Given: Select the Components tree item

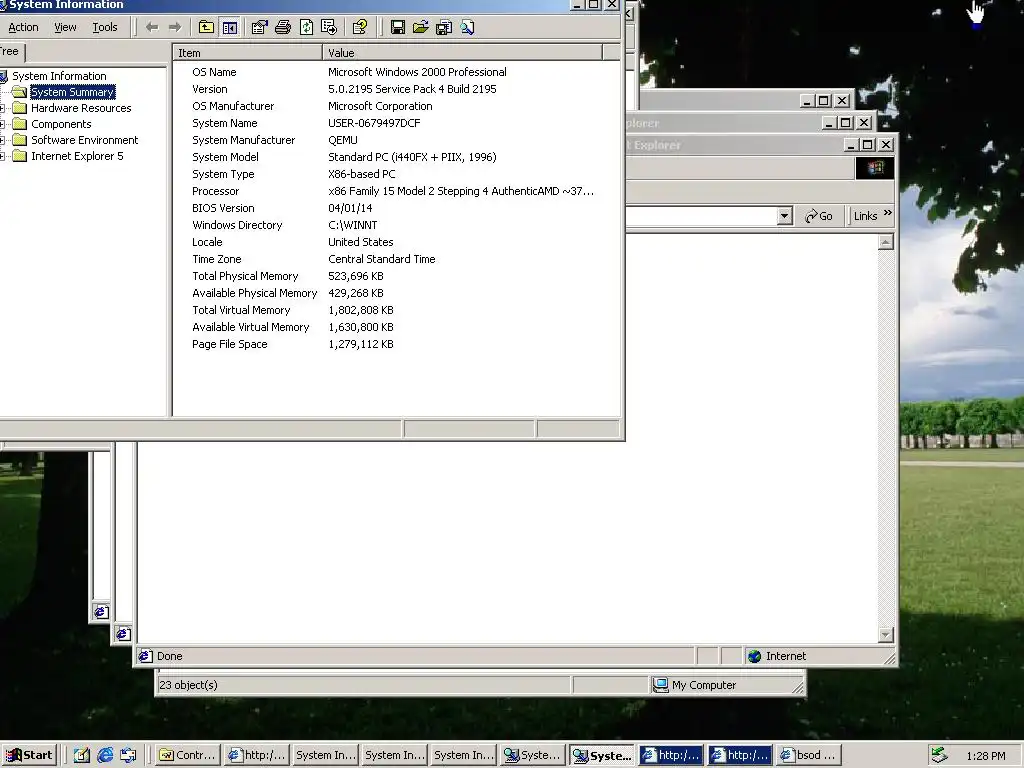Looking at the screenshot, I should (61, 124).
